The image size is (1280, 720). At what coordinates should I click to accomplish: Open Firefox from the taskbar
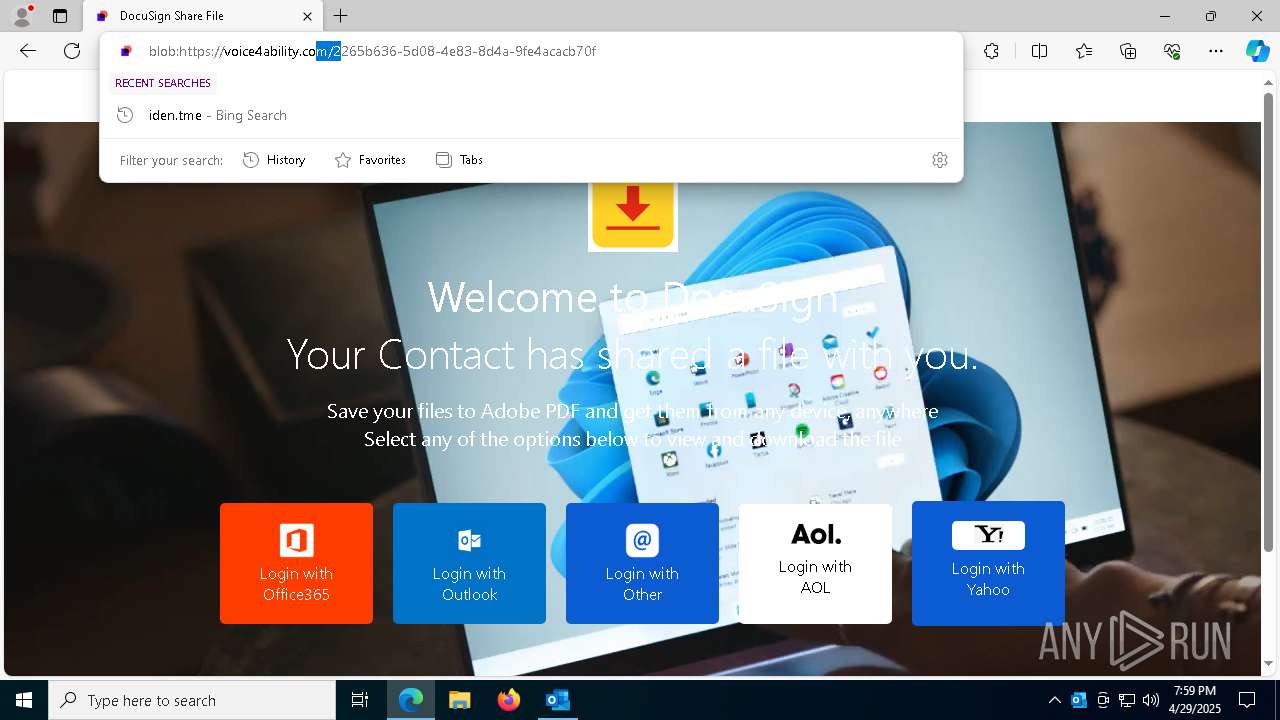508,700
